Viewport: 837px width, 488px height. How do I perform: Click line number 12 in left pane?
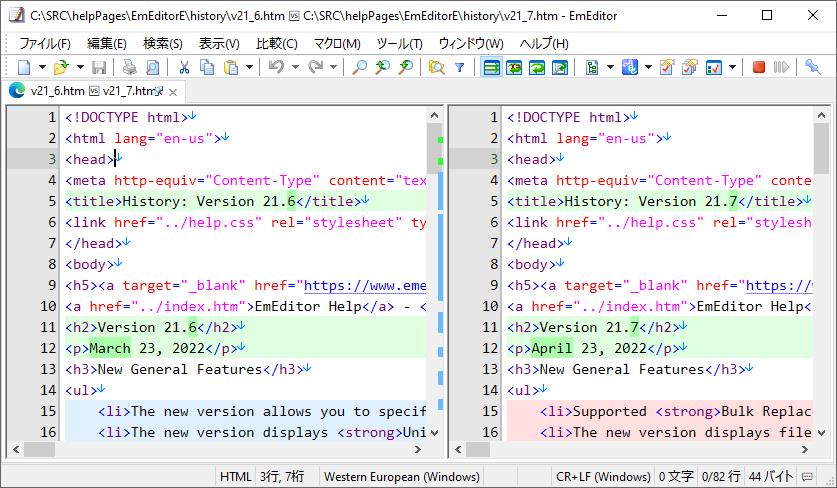point(48,348)
